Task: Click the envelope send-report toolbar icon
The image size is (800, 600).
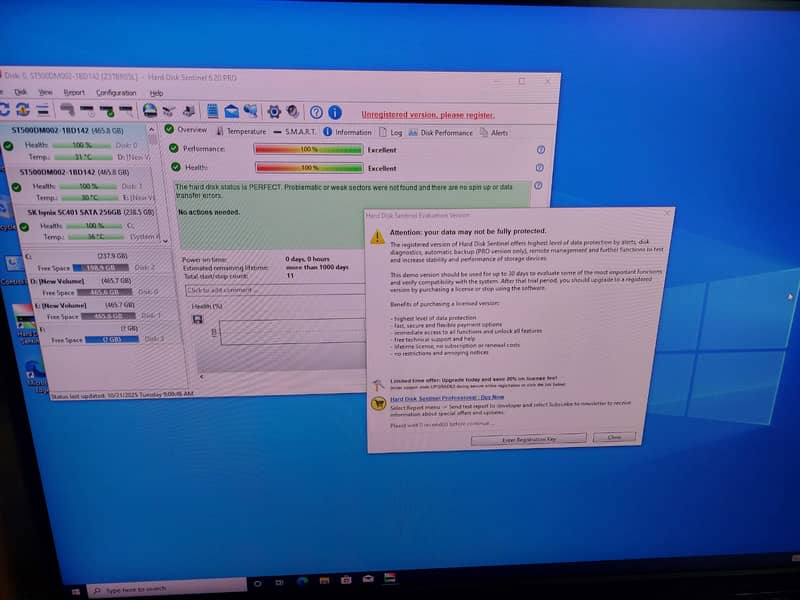Action: coord(232,111)
